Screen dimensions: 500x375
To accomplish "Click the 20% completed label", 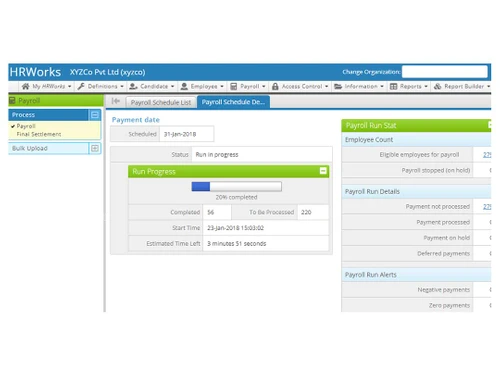I will pos(236,197).
